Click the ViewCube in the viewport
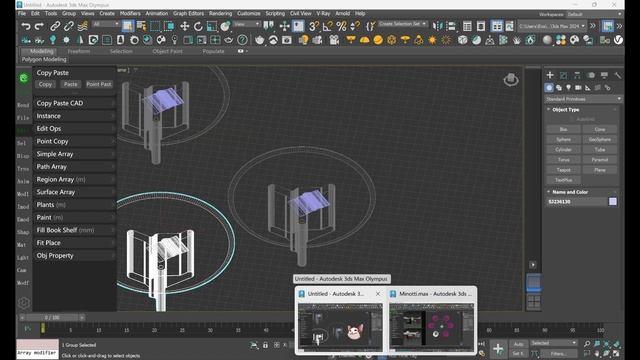 point(511,80)
